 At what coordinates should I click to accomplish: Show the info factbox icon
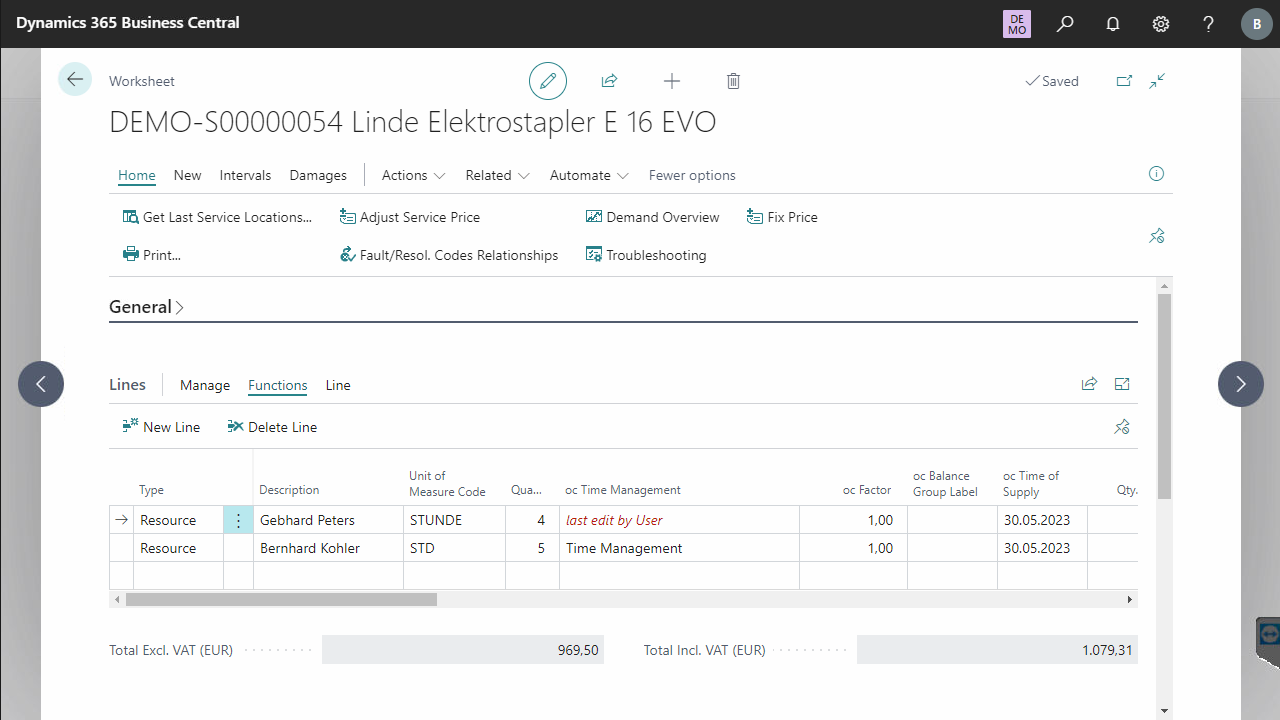coord(1157,174)
